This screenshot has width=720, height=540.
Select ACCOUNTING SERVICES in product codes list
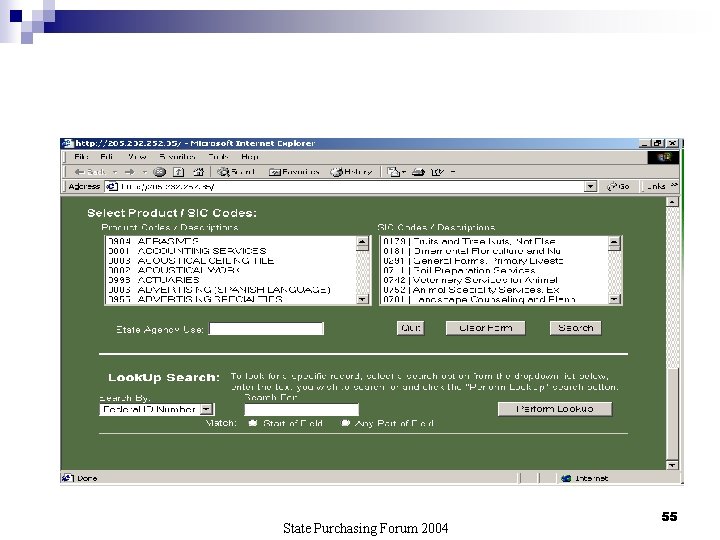231,251
